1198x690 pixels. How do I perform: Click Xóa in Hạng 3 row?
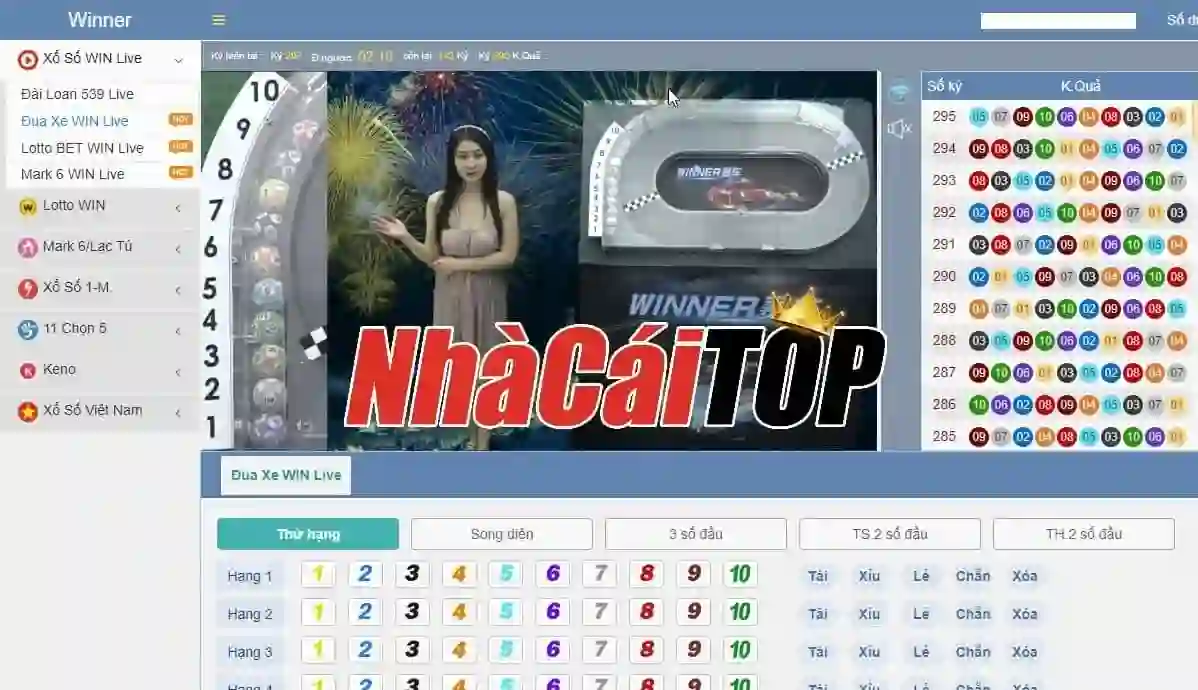click(x=1025, y=652)
